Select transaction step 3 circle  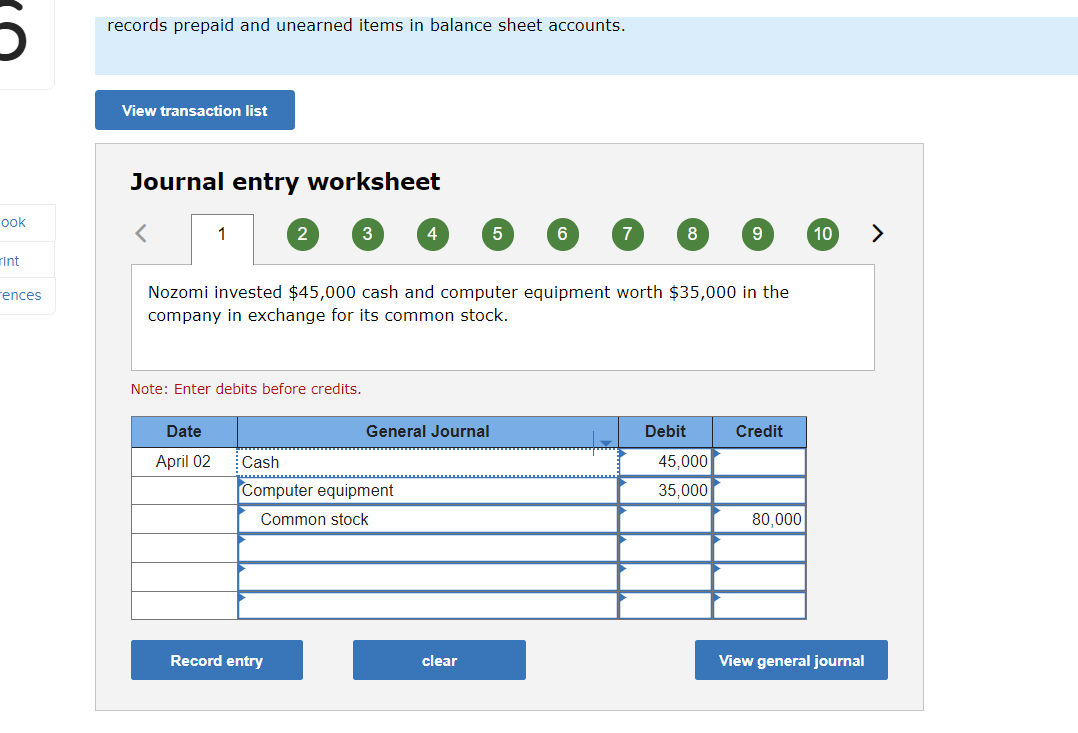click(367, 234)
